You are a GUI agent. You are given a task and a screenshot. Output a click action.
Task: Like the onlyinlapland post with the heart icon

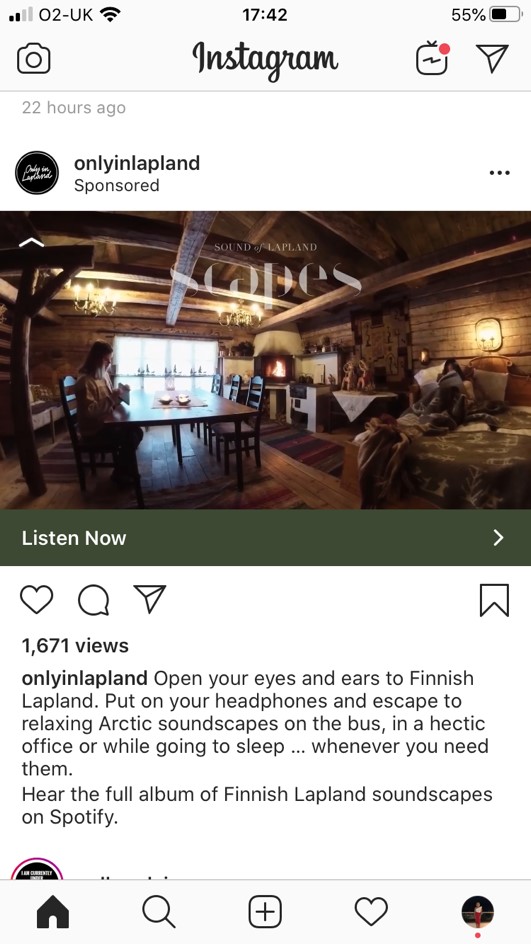[x=37, y=600]
